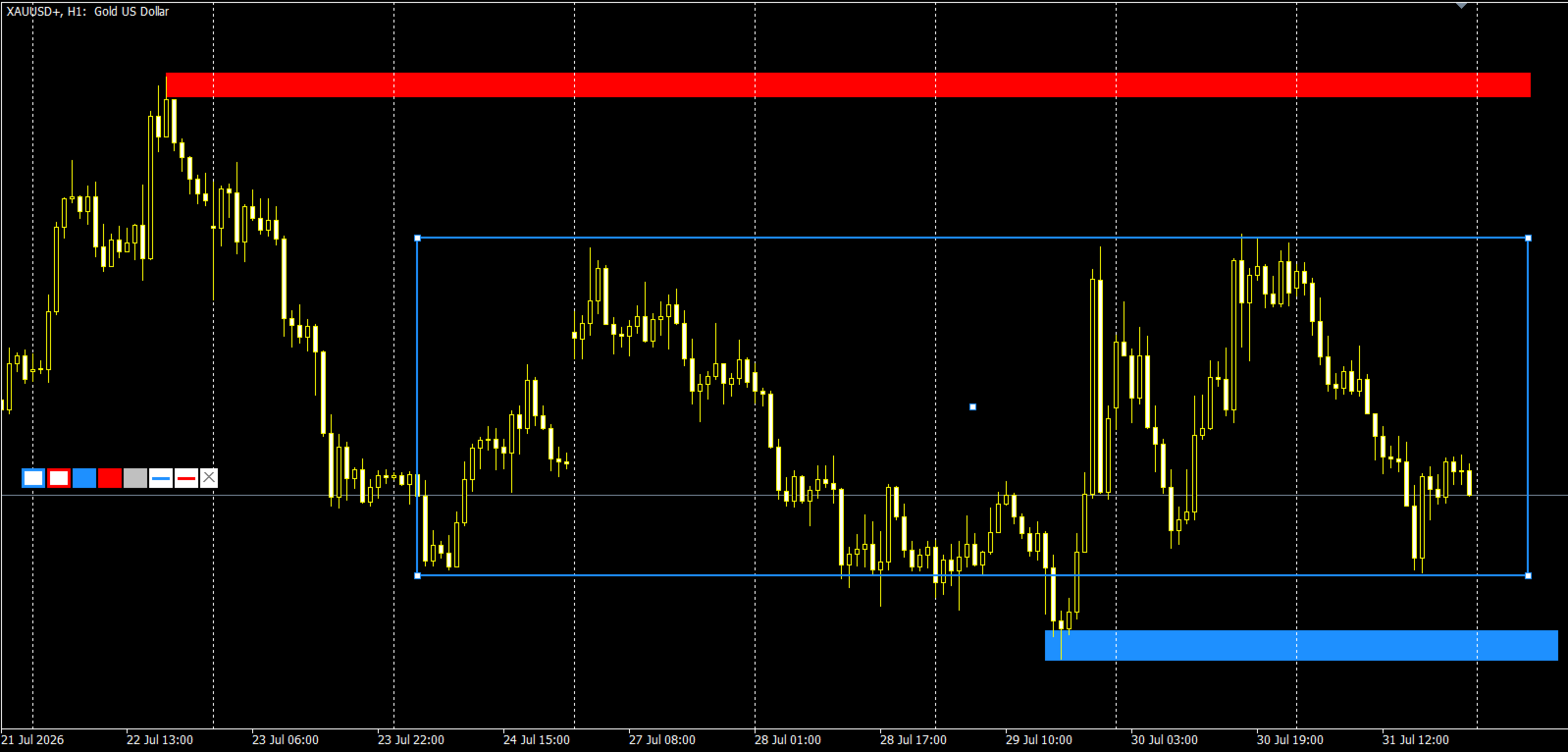1568x752 pixels.
Task: Choose the solid blue filled zone tool
Action: (x=84, y=478)
